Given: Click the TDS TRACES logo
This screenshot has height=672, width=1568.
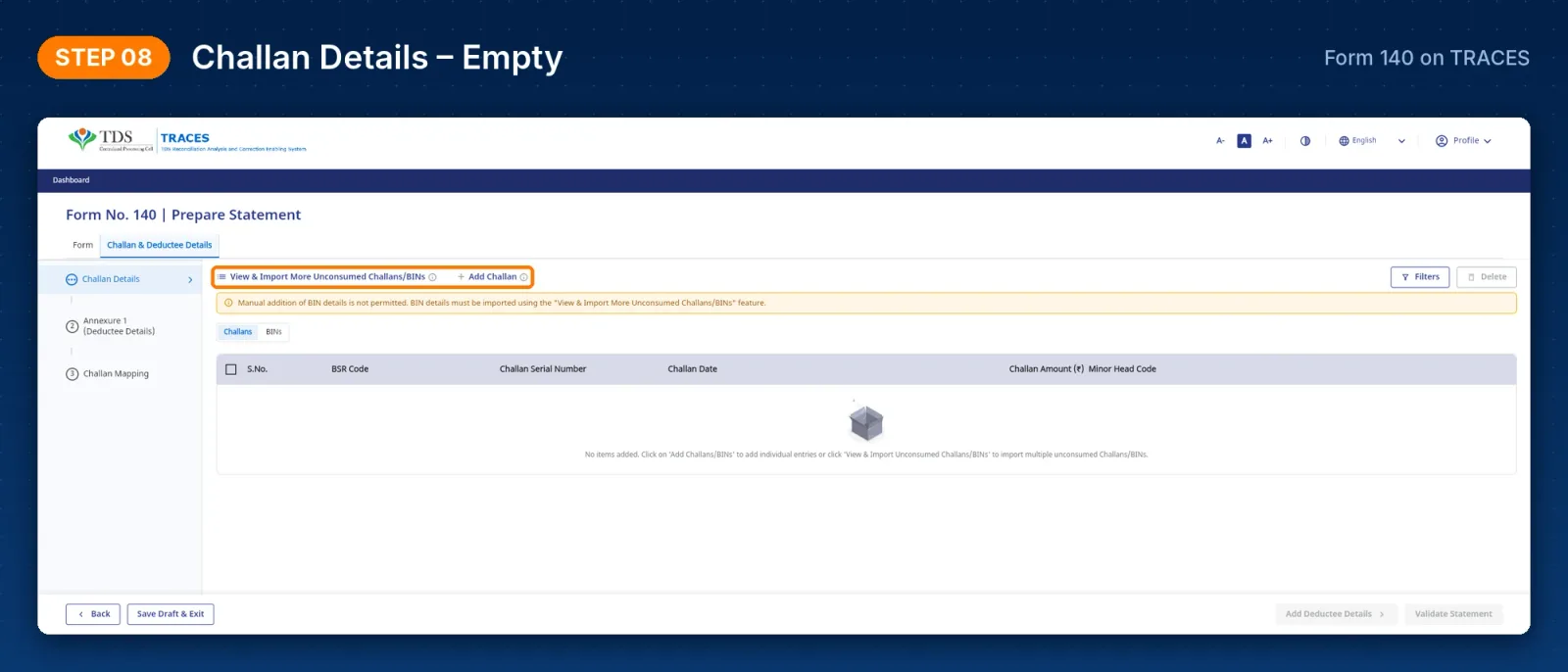Looking at the screenshot, I should [186, 141].
